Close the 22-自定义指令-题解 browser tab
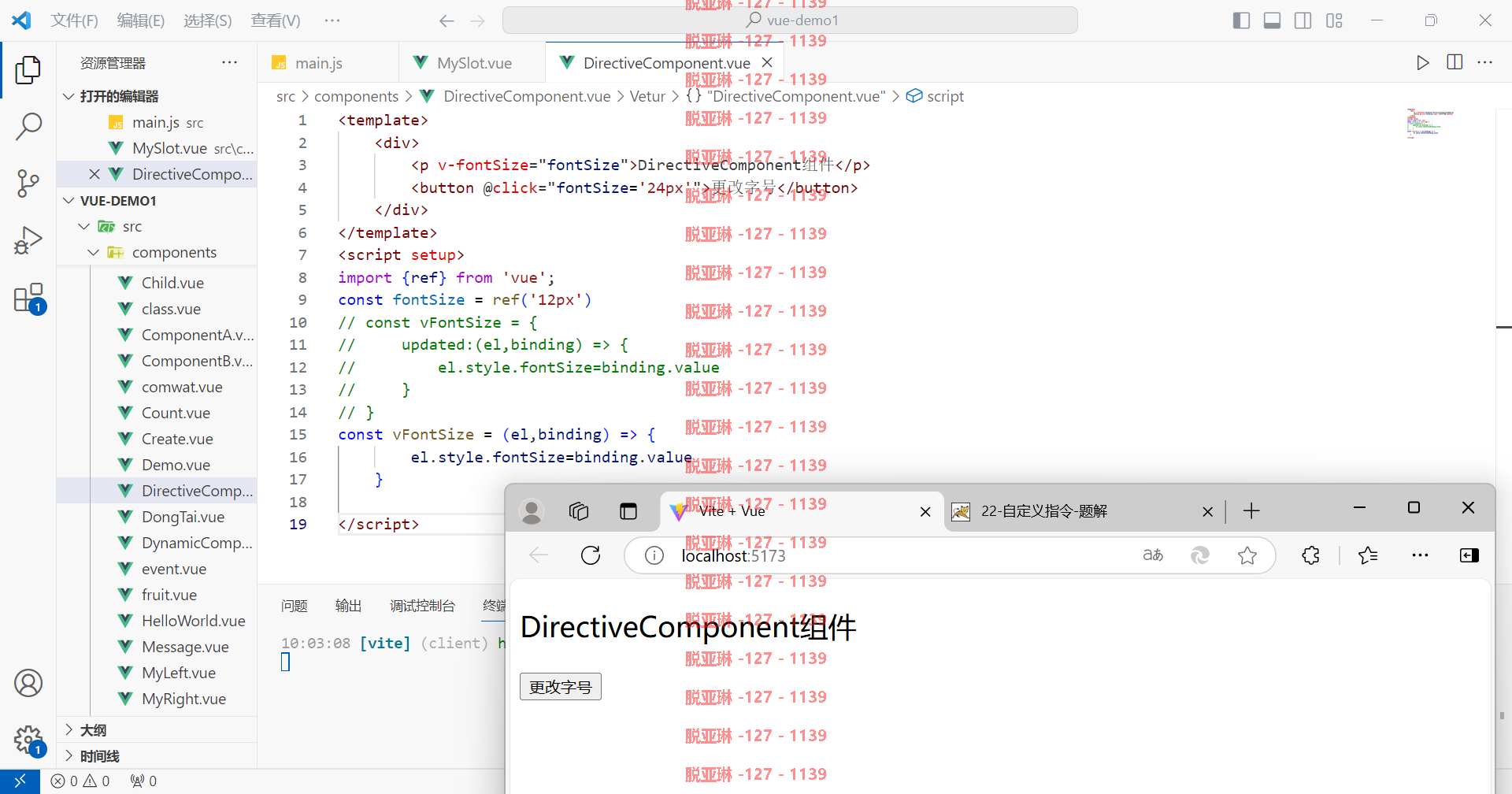Image resolution: width=1512 pixels, height=794 pixels. [x=1207, y=512]
